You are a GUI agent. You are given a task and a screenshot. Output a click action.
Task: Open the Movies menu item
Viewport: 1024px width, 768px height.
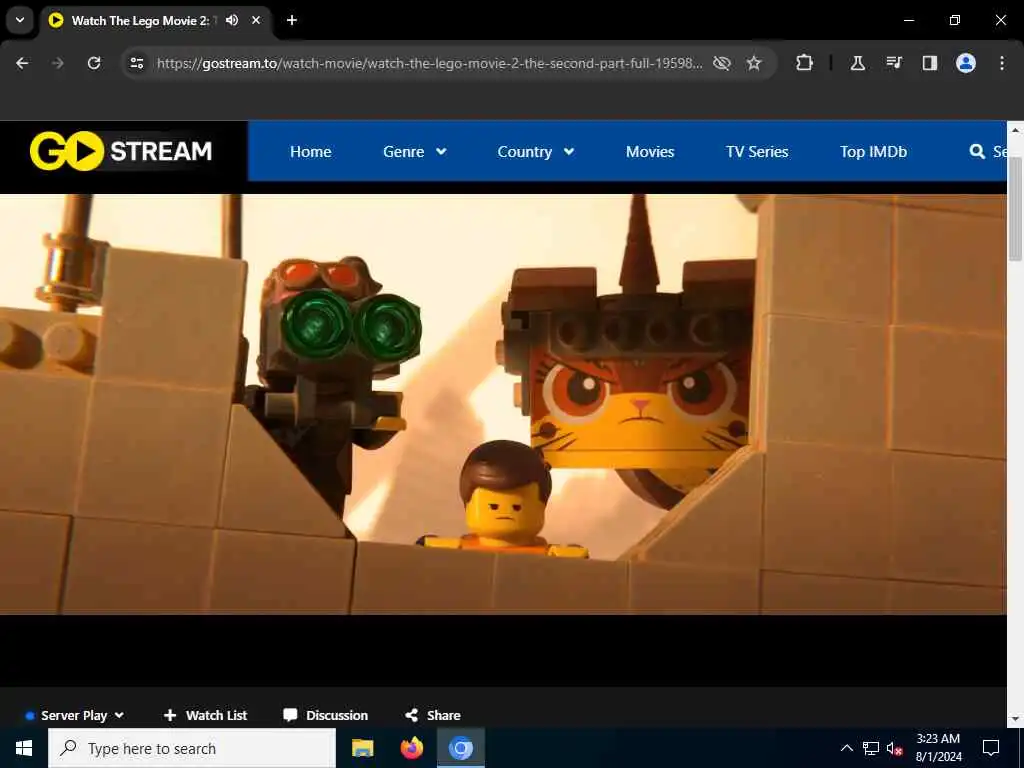pyautogui.click(x=650, y=152)
